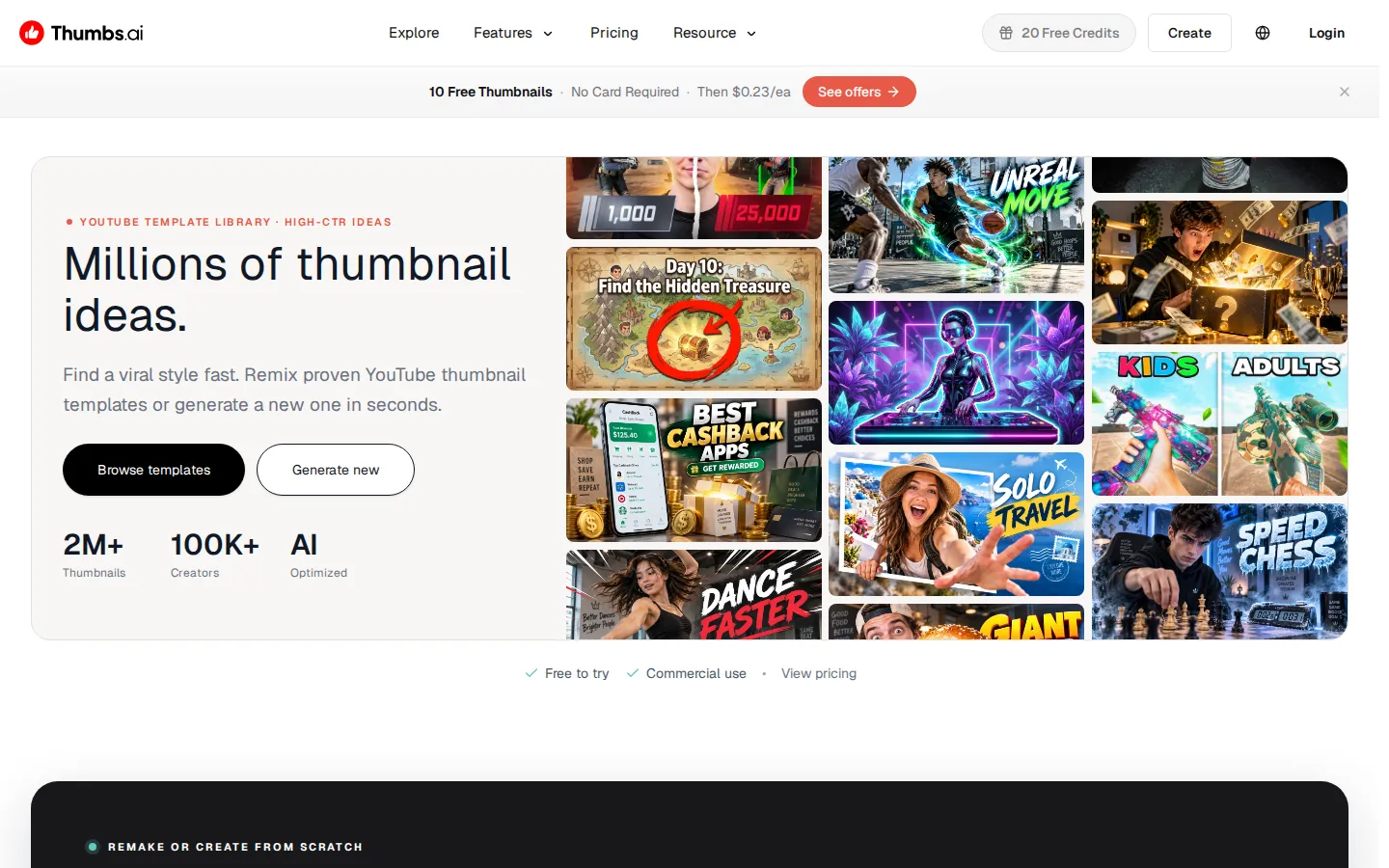Click the See offers button
Image resolution: width=1389 pixels, height=868 pixels.
click(859, 92)
